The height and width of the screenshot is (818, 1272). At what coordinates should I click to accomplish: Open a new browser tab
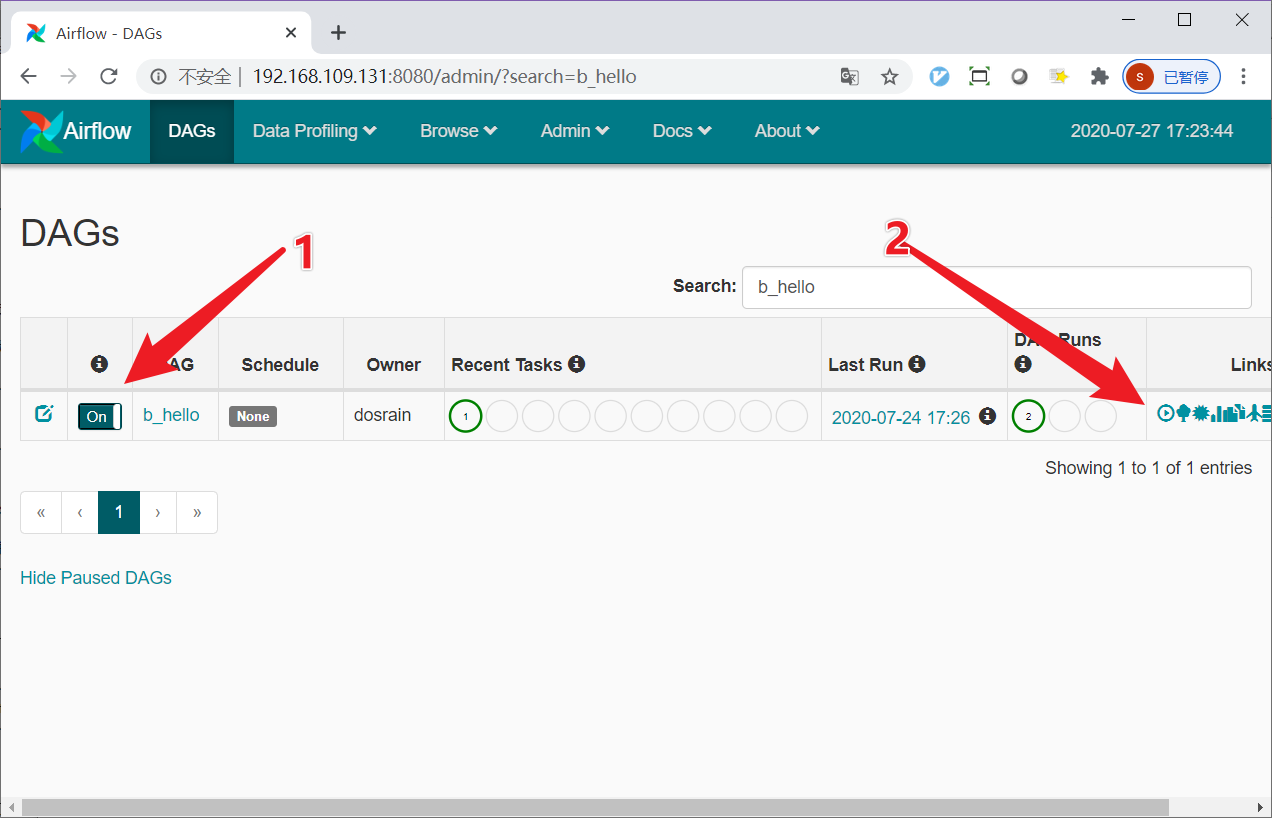pyautogui.click(x=338, y=33)
